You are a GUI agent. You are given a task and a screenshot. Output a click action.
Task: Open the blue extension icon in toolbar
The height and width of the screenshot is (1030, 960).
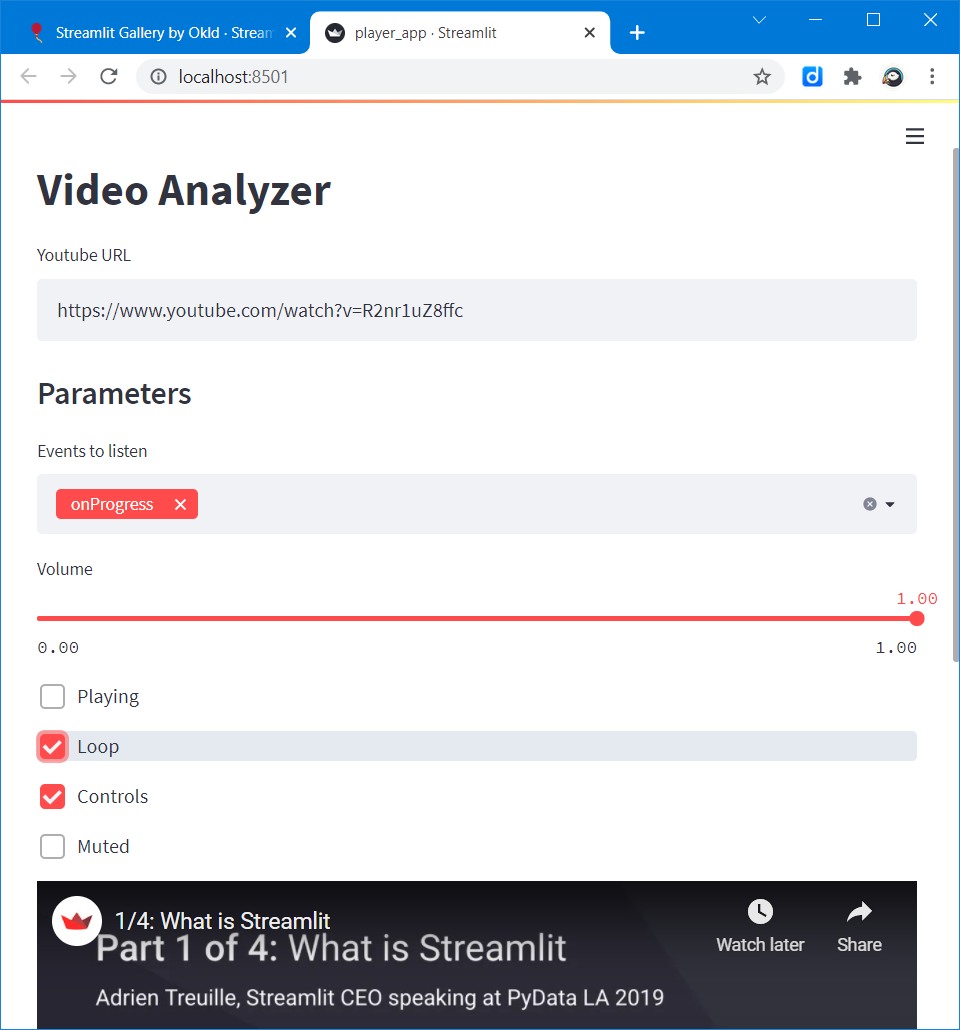point(812,77)
